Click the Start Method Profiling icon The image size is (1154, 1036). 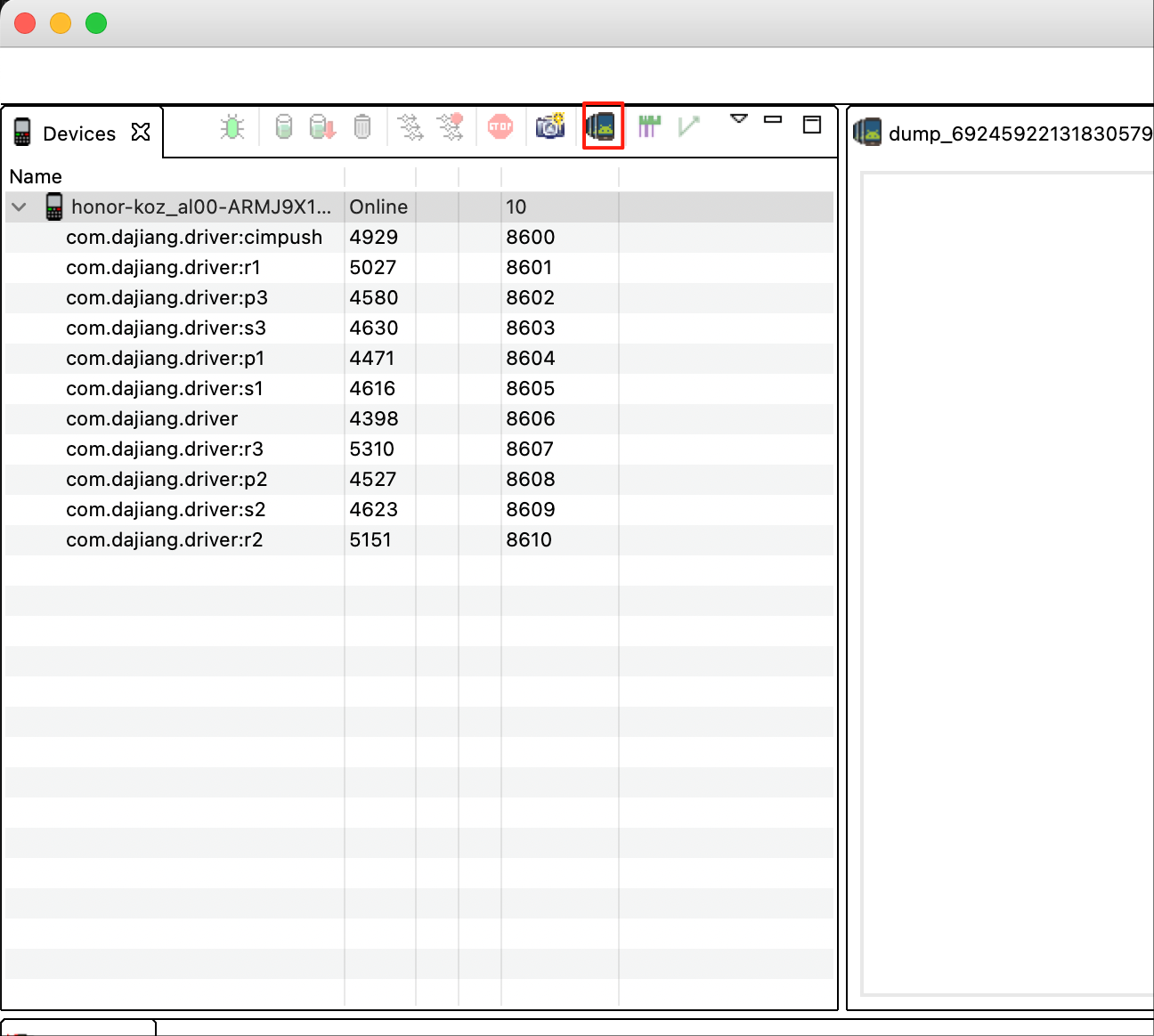pyautogui.click(x=451, y=127)
